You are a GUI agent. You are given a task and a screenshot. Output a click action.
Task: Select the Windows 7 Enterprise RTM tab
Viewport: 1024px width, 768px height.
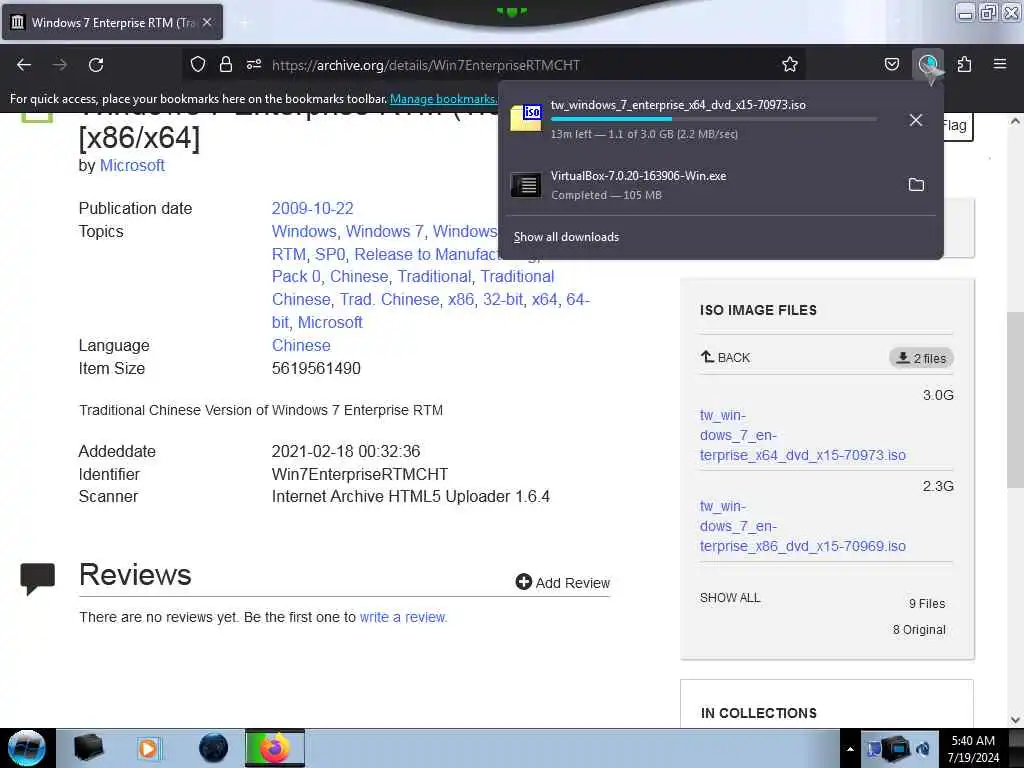tap(112, 22)
